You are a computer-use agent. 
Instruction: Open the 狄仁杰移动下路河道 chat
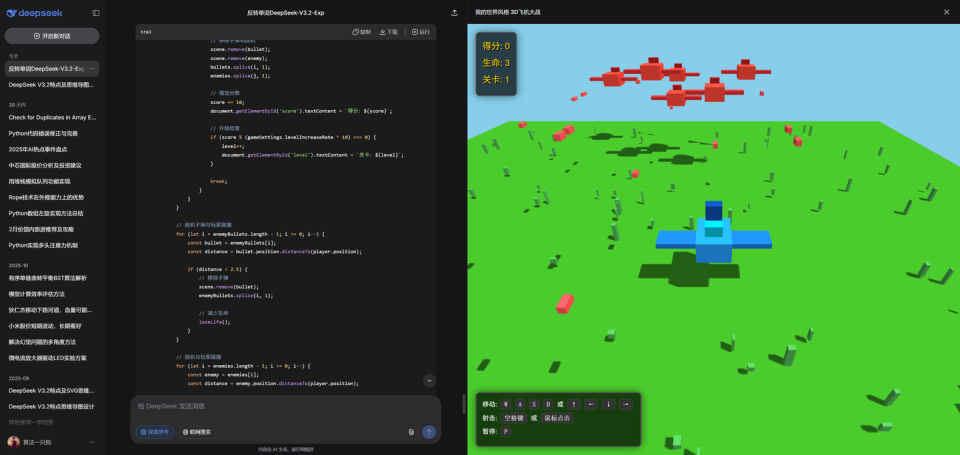[x=52, y=310]
